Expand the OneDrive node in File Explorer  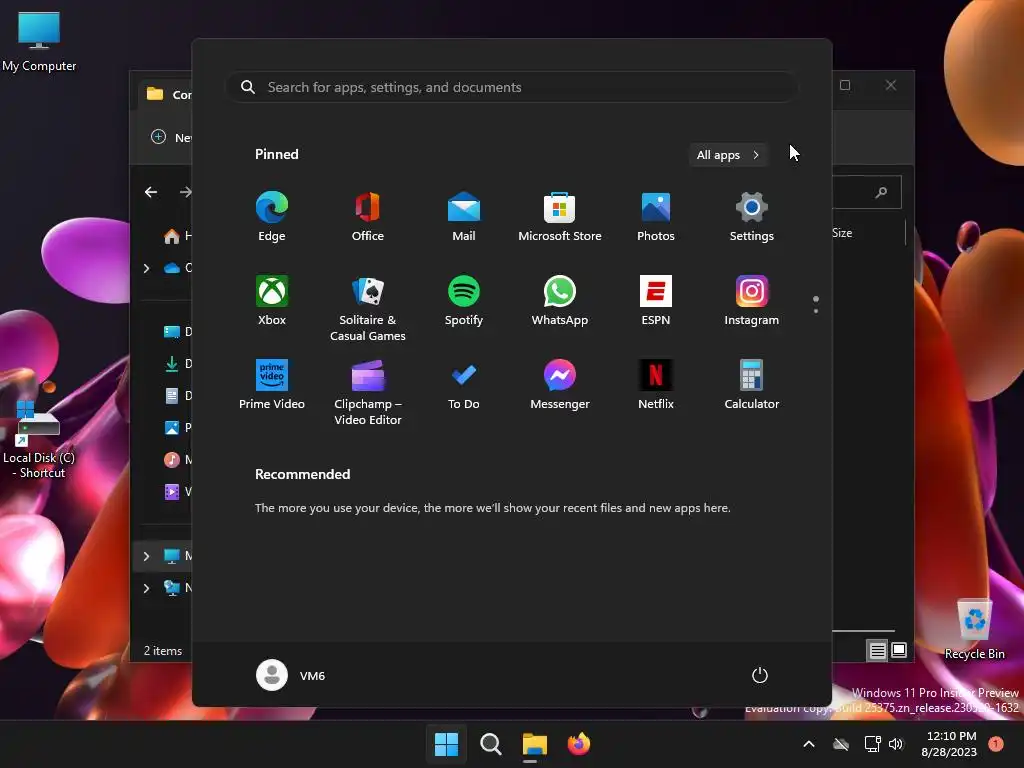tap(146, 268)
